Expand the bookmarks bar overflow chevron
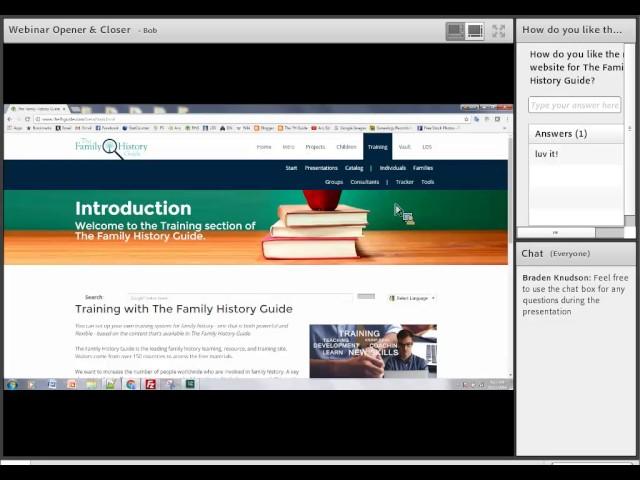This screenshot has height=480, width=640. (504, 128)
